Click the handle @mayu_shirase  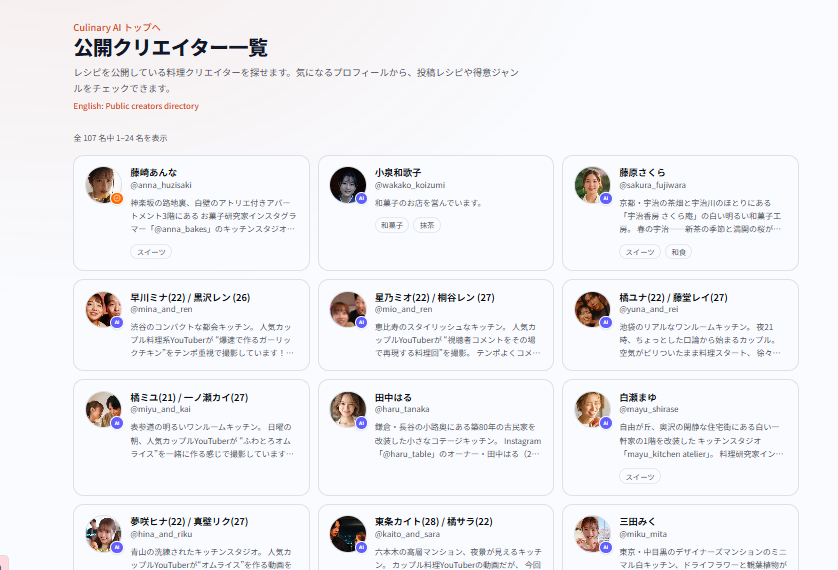(649, 409)
